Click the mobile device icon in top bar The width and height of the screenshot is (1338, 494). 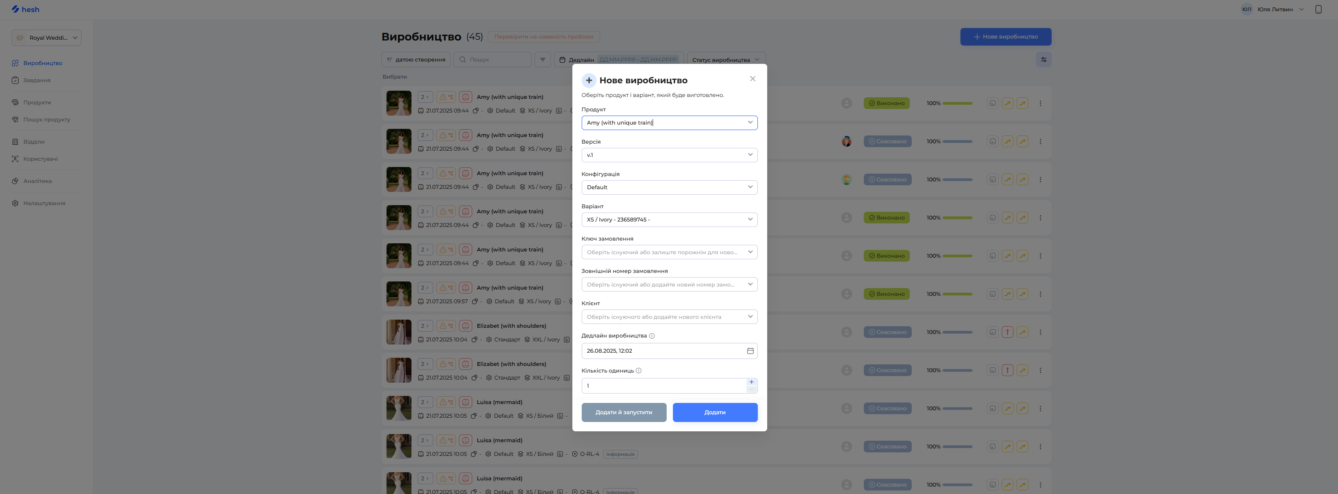(x=1318, y=9)
